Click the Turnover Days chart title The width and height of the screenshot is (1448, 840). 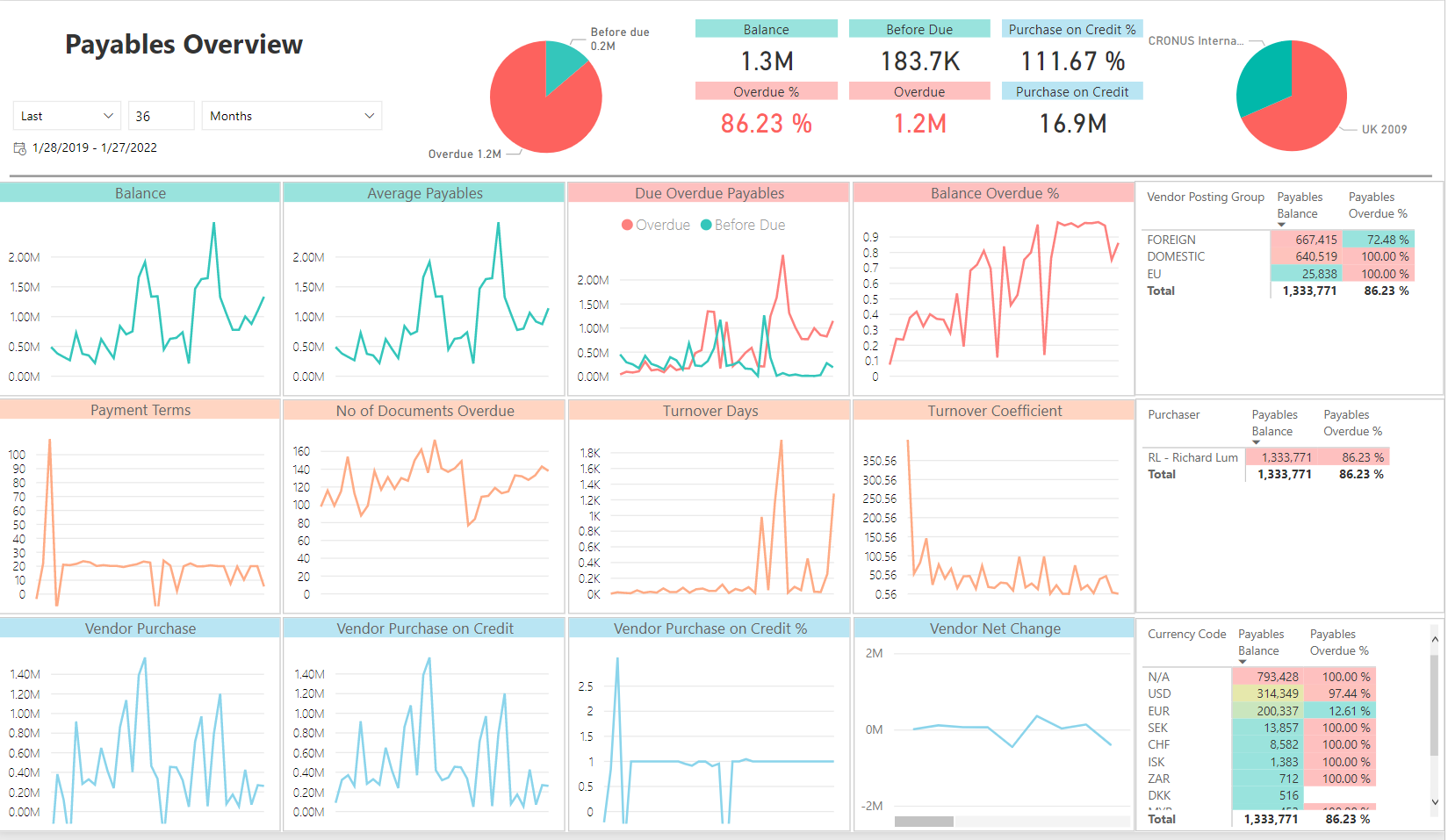pos(710,411)
